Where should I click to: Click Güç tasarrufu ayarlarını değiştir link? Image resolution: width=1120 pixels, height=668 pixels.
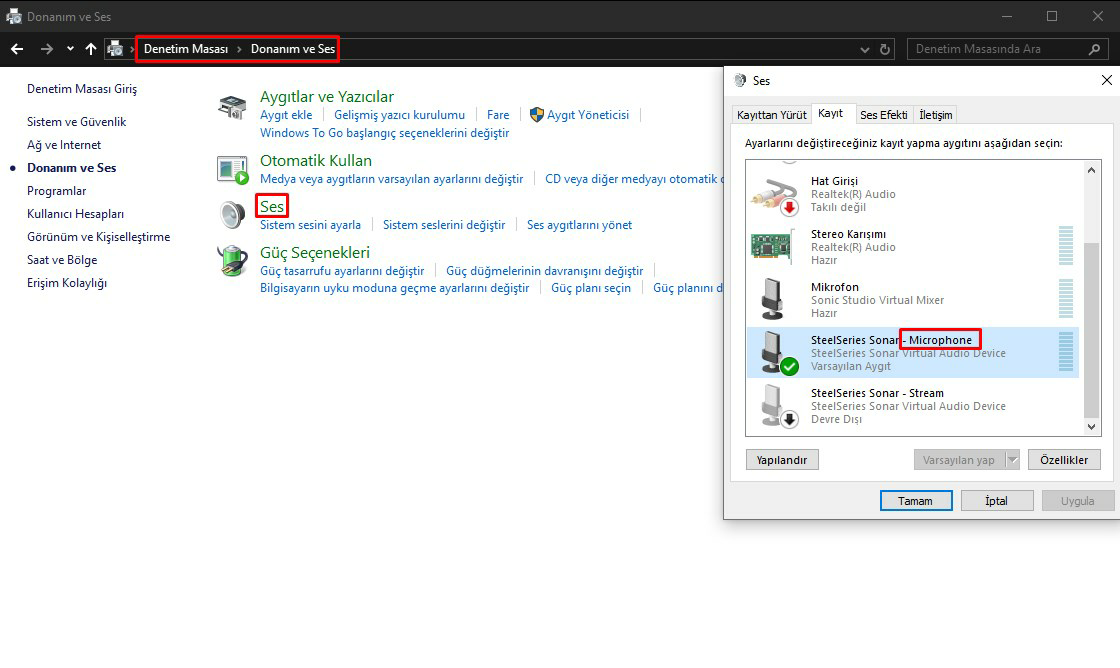pyautogui.click(x=342, y=271)
